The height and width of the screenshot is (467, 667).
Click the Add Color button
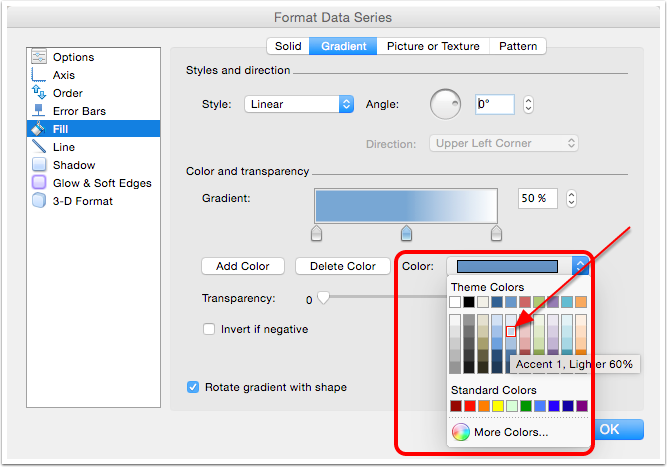click(243, 266)
